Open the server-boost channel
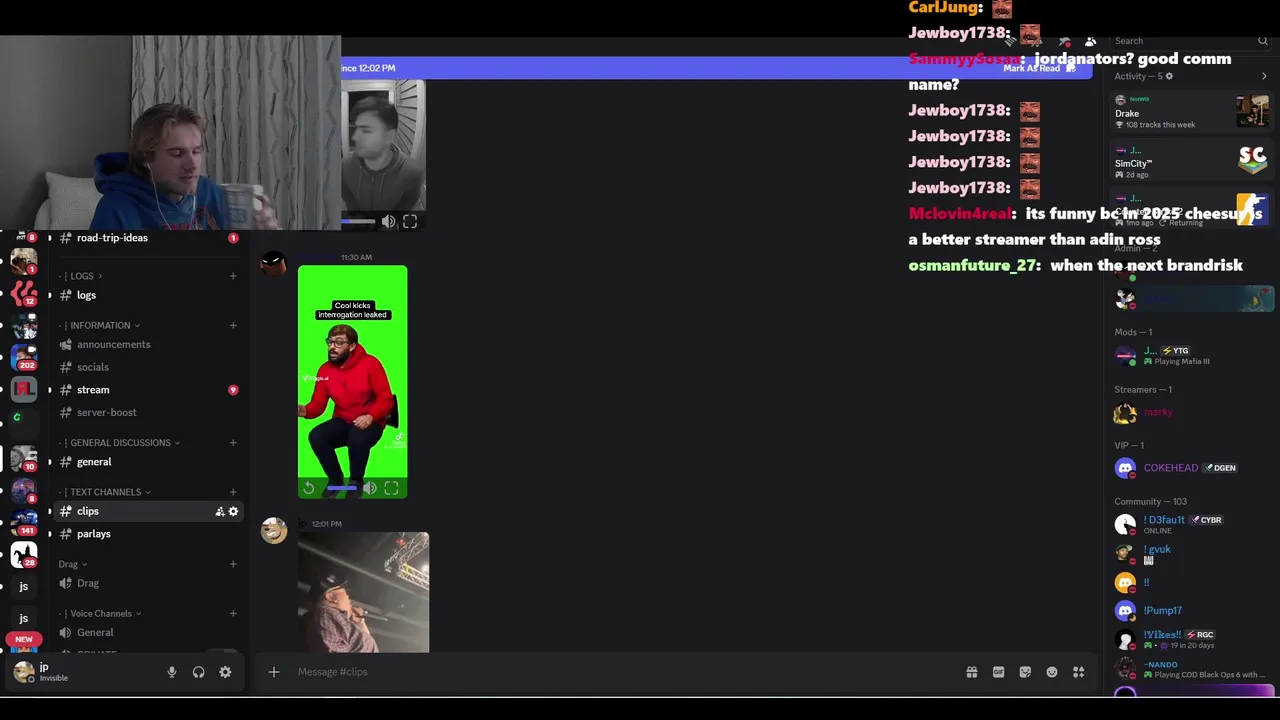 point(148,412)
